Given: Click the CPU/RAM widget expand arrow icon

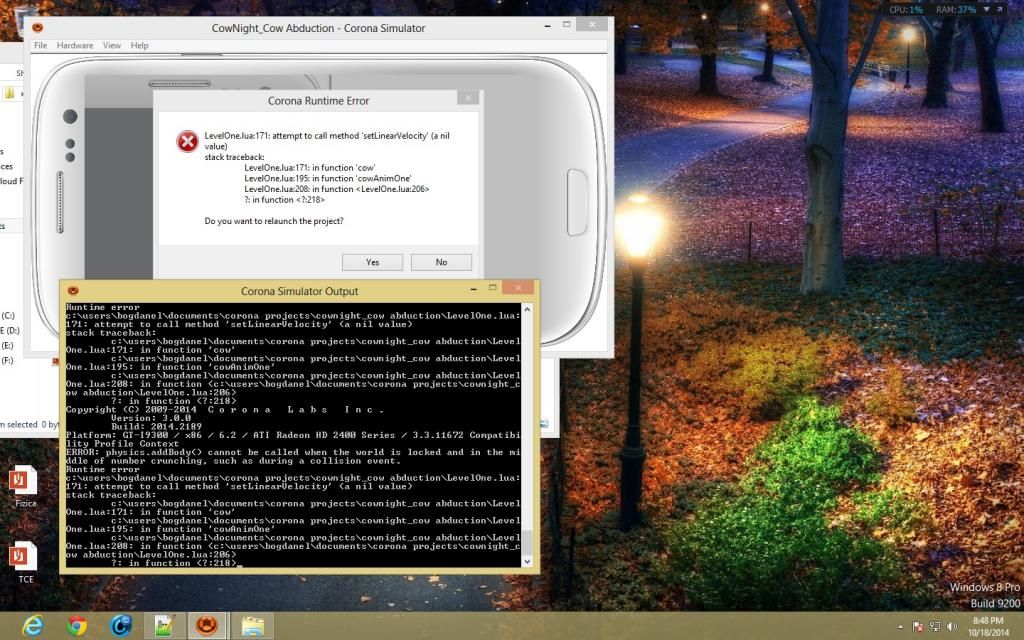Looking at the screenshot, I should (x=999, y=10).
